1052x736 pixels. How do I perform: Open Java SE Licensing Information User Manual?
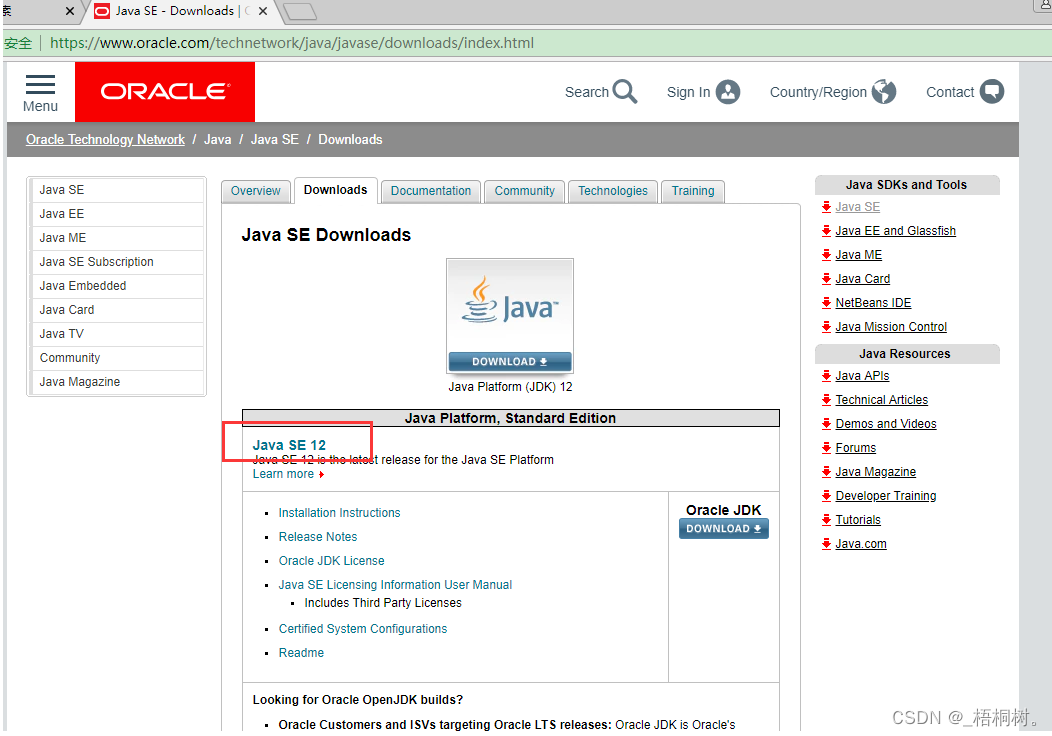tap(395, 585)
